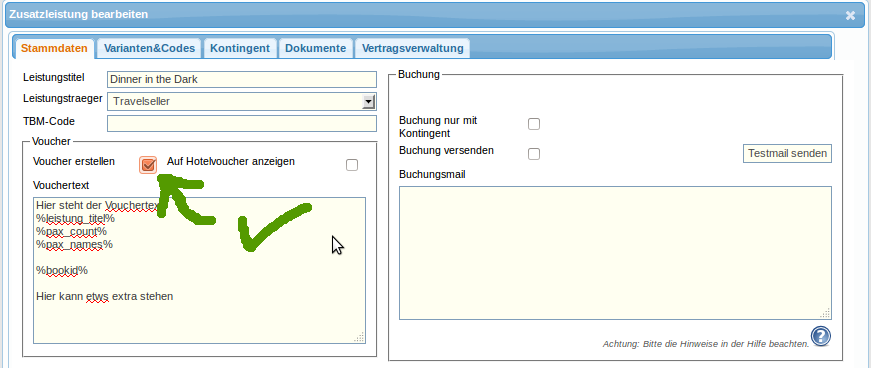
Task: Open the blue help question mark icon
Action: 820,336
